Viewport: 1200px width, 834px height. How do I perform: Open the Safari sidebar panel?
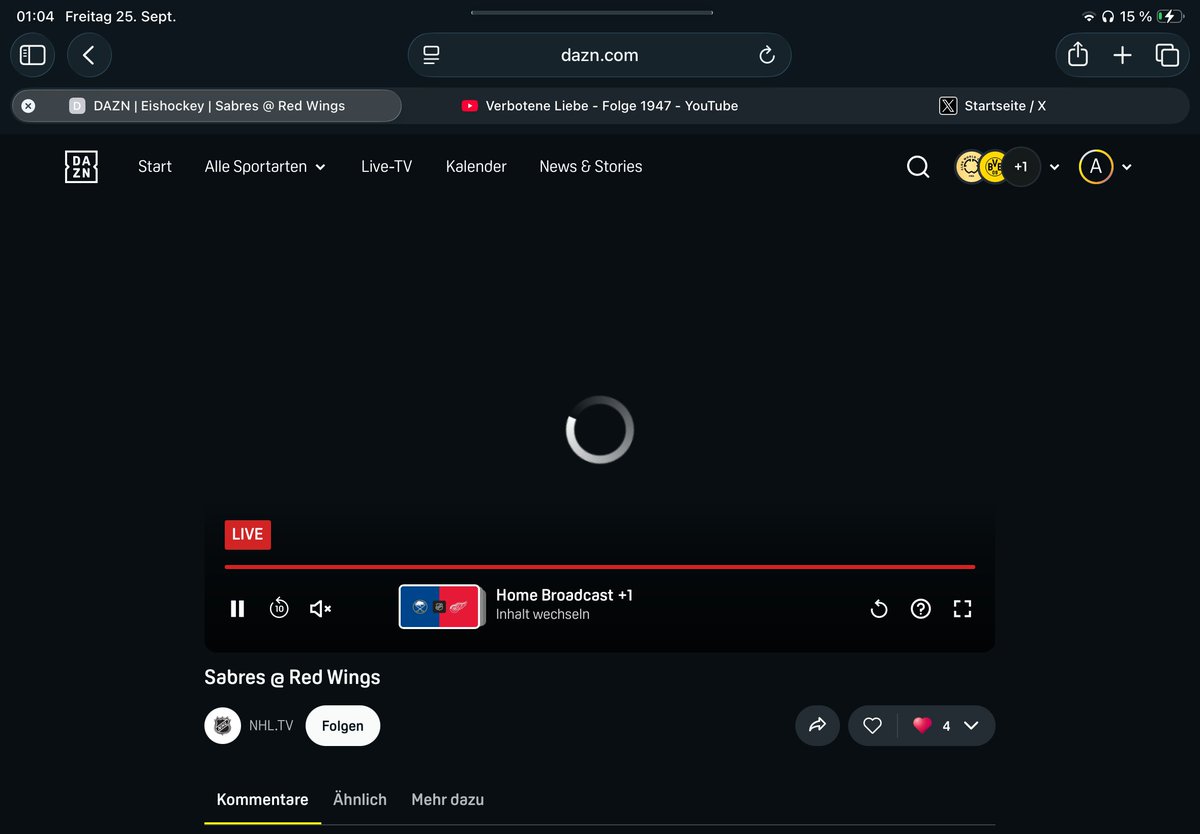point(33,55)
